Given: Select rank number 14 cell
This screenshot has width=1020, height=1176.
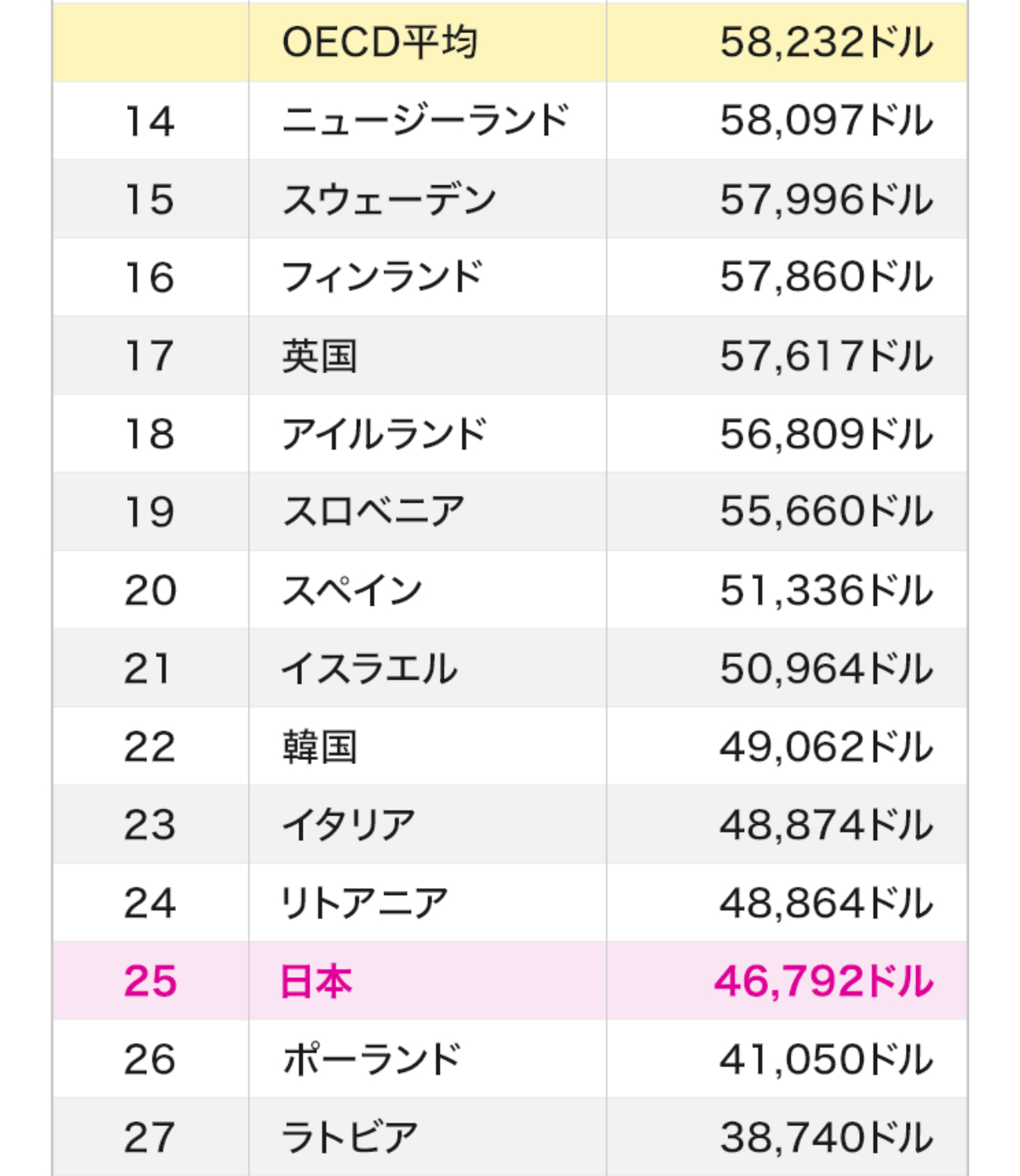Looking at the screenshot, I should pos(150,121).
